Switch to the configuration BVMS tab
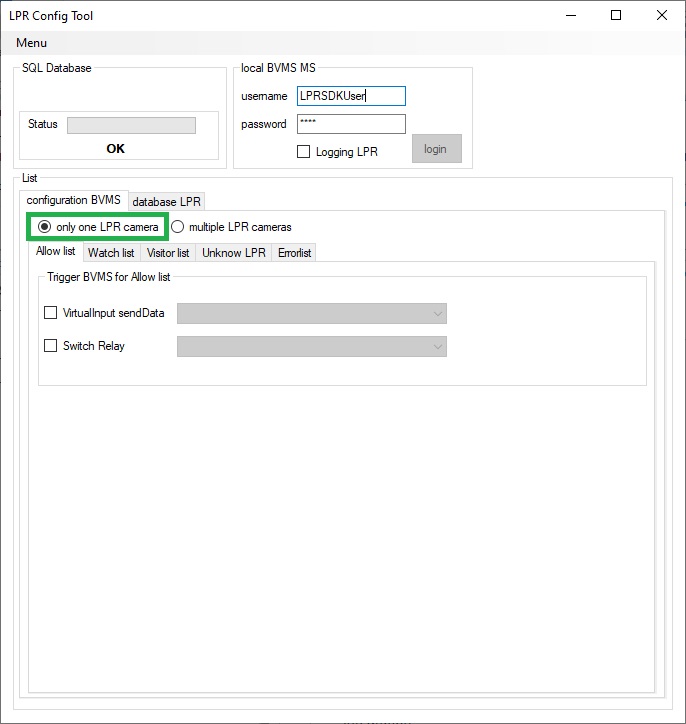The image size is (686, 724). 73,200
